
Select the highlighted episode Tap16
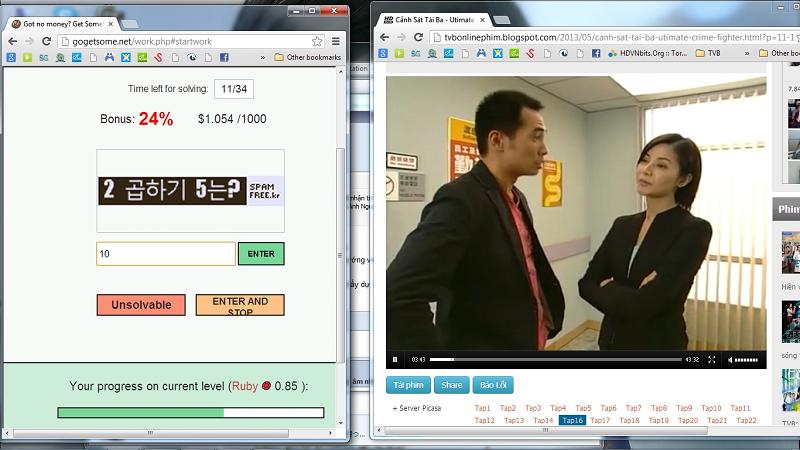tap(572, 420)
